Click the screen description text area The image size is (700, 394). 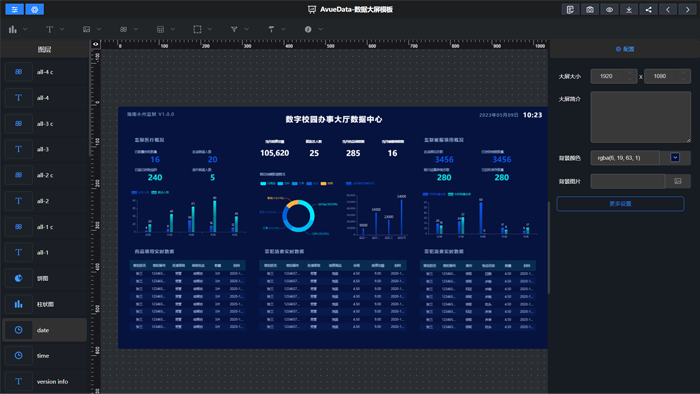641,117
